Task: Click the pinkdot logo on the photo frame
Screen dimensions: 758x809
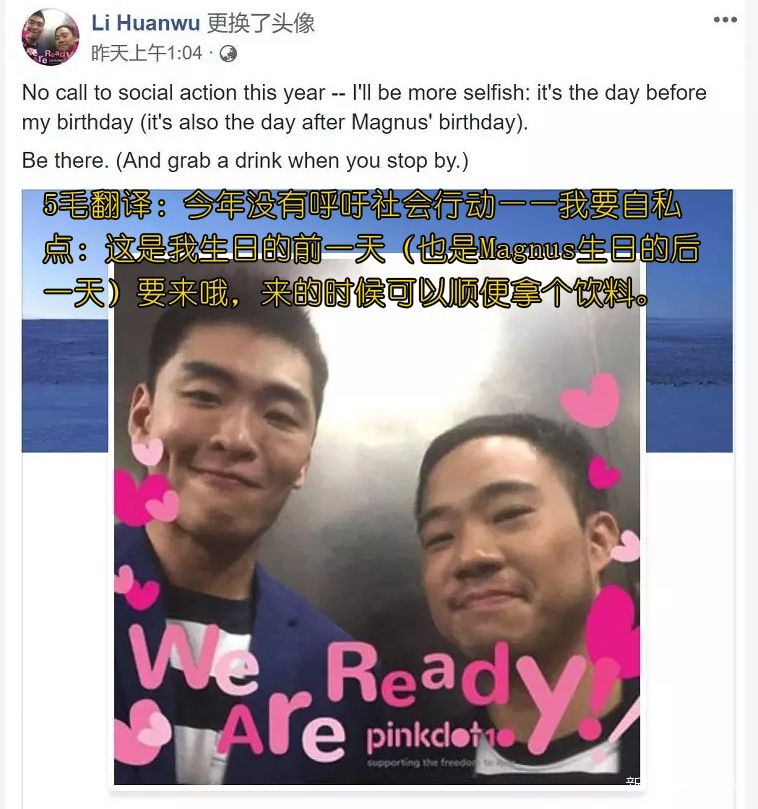Action: (441, 735)
